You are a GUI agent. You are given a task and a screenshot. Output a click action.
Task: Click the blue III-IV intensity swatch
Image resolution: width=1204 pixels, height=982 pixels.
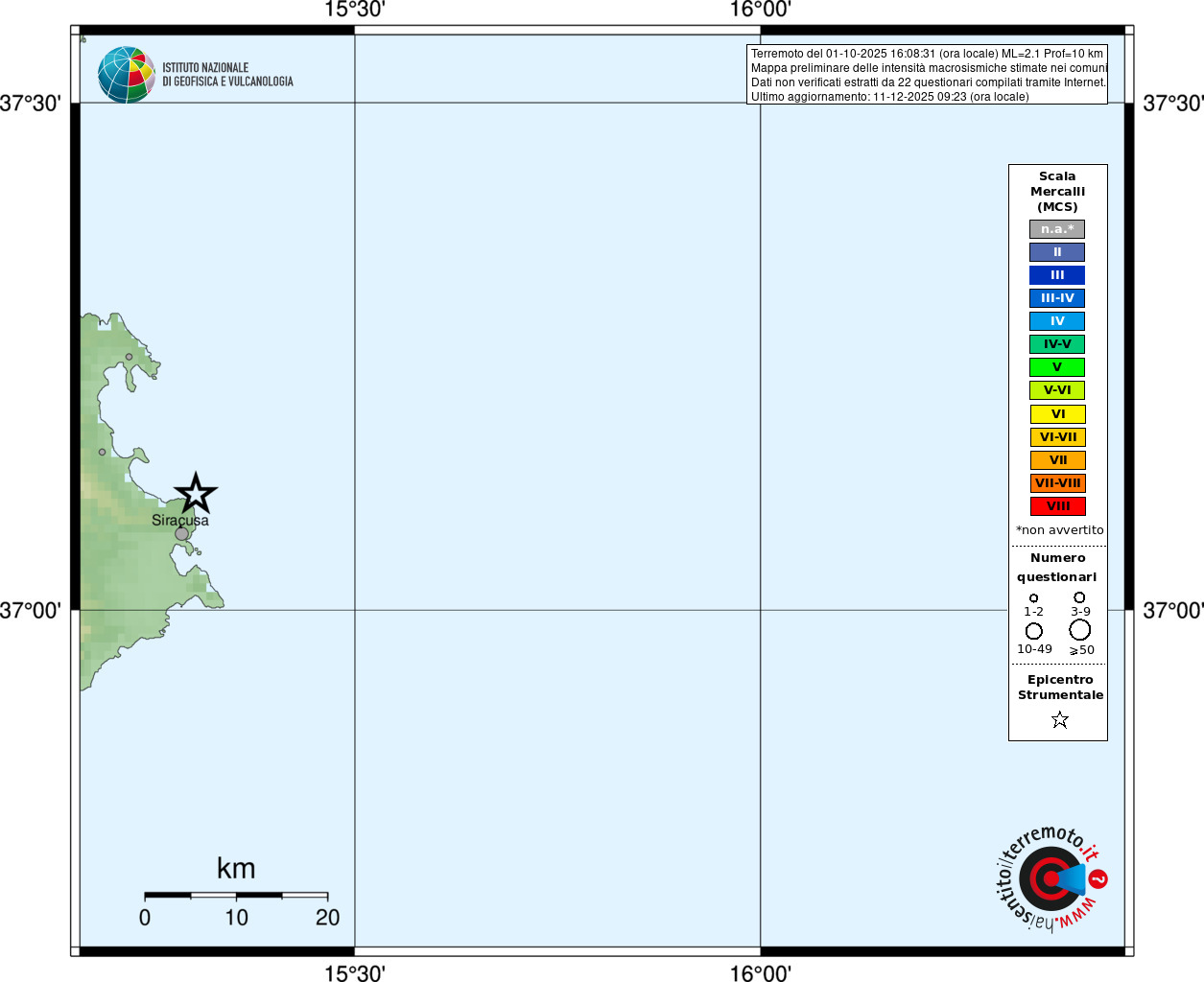point(1057,298)
